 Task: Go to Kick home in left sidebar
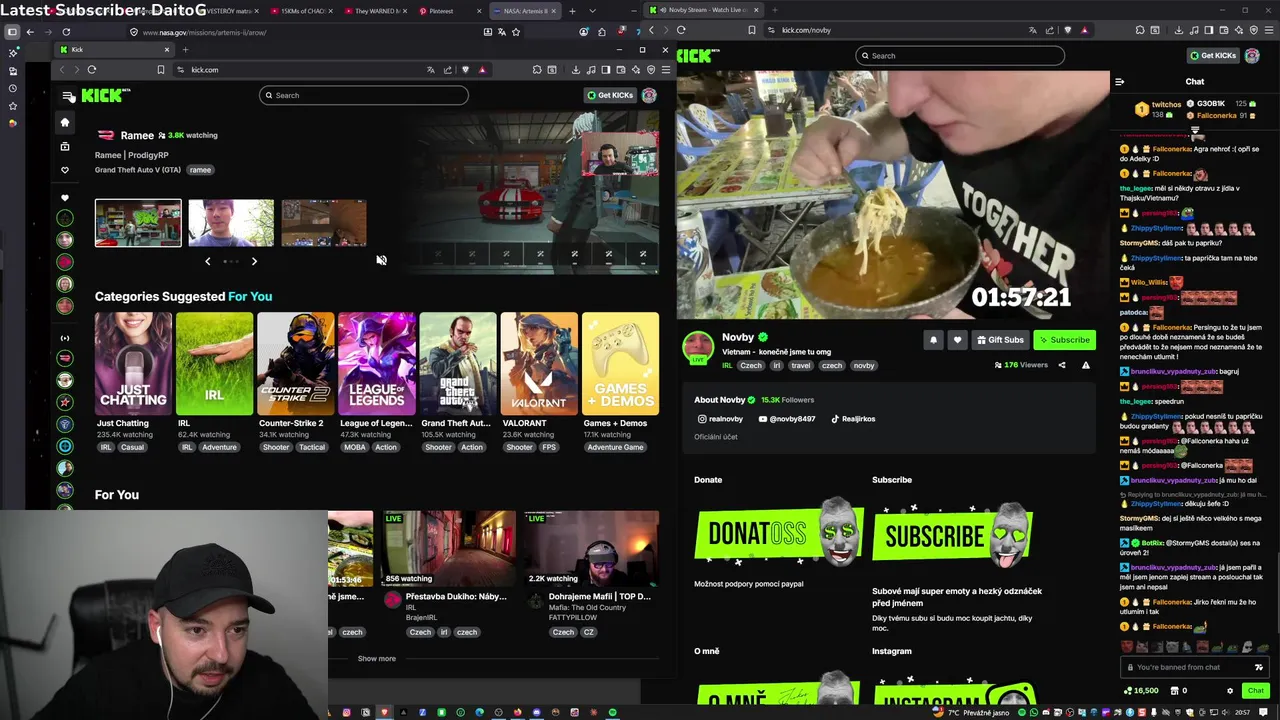tap(65, 122)
